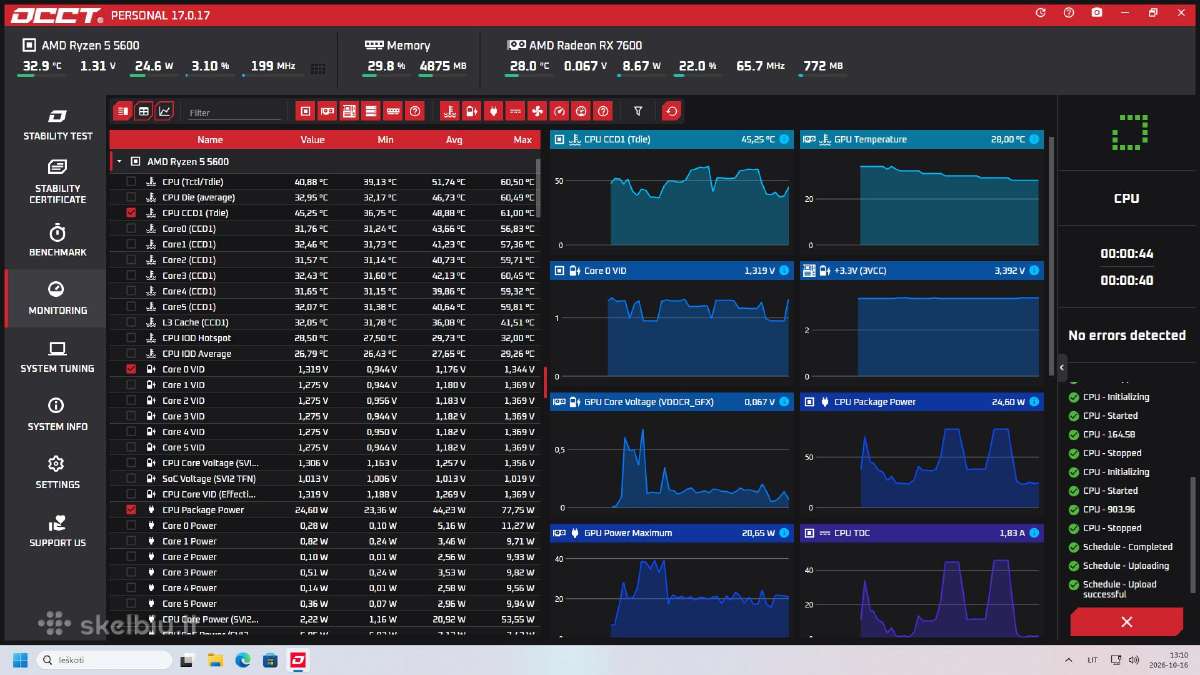Uncheck the Core 0 VID checkbox
Screen dimensions: 1200x675
click(131, 369)
